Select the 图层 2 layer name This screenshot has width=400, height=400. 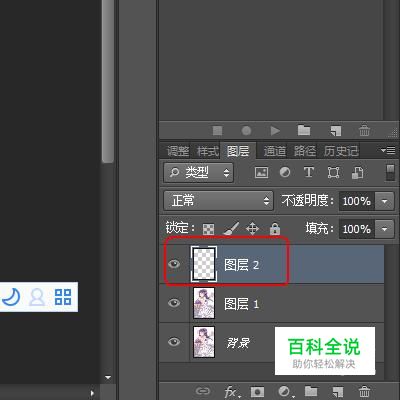(x=242, y=265)
